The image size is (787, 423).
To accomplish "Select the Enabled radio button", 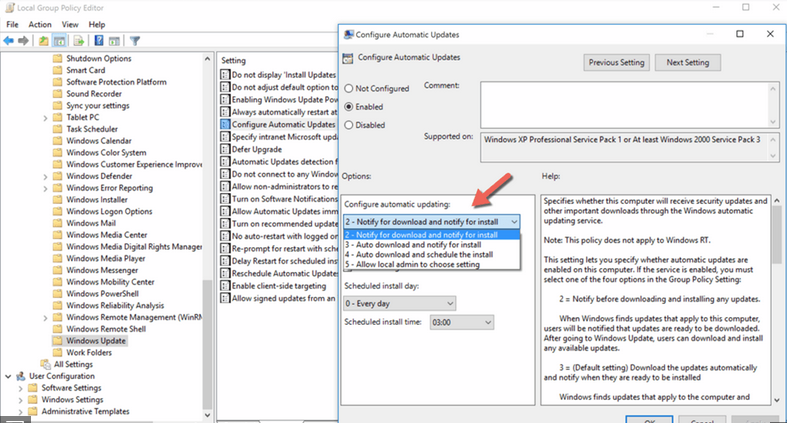I will coord(349,107).
